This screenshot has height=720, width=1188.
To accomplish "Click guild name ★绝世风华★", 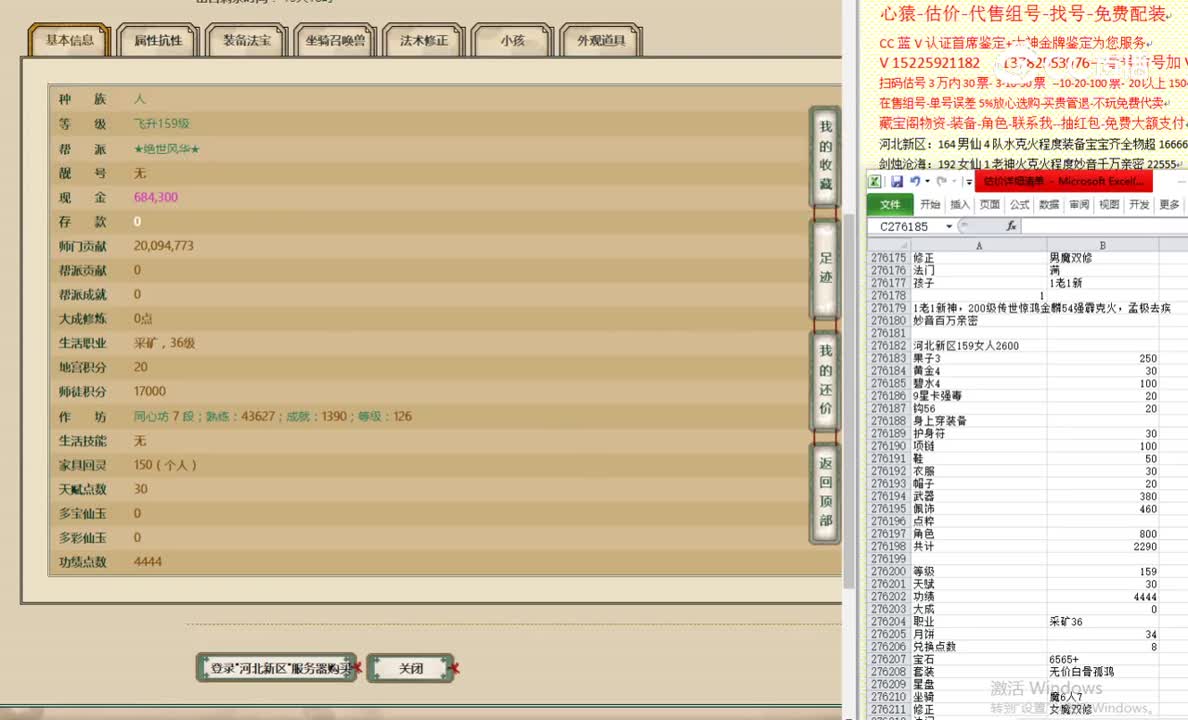I will pyautogui.click(x=167, y=149).
